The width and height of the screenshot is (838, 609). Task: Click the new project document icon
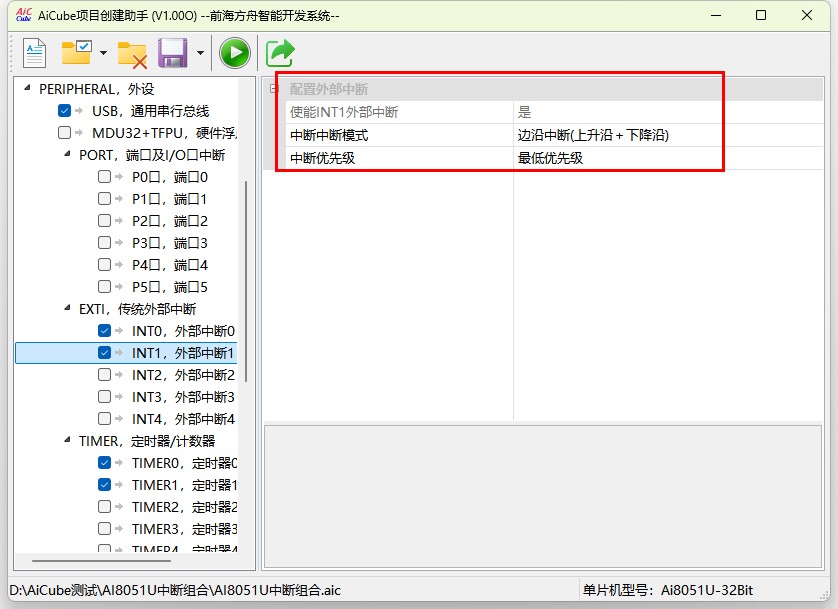pyautogui.click(x=34, y=53)
